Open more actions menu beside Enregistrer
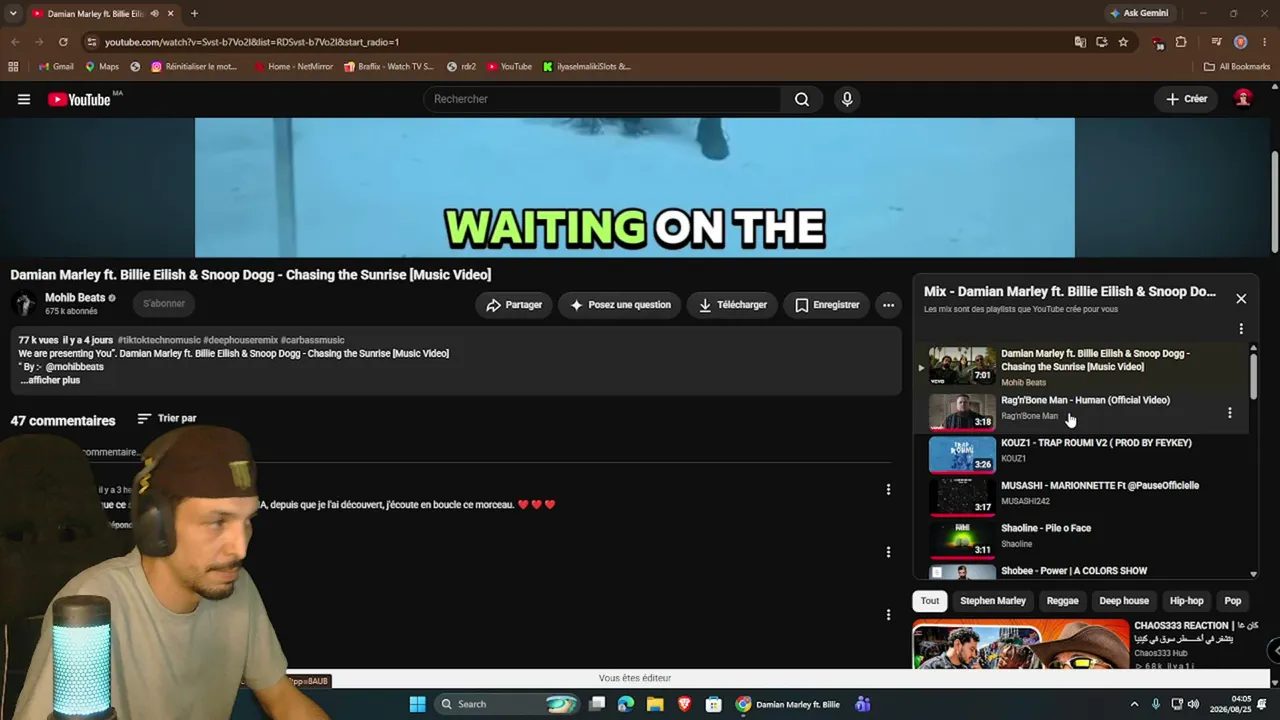This screenshot has height=720, width=1280. coord(888,305)
